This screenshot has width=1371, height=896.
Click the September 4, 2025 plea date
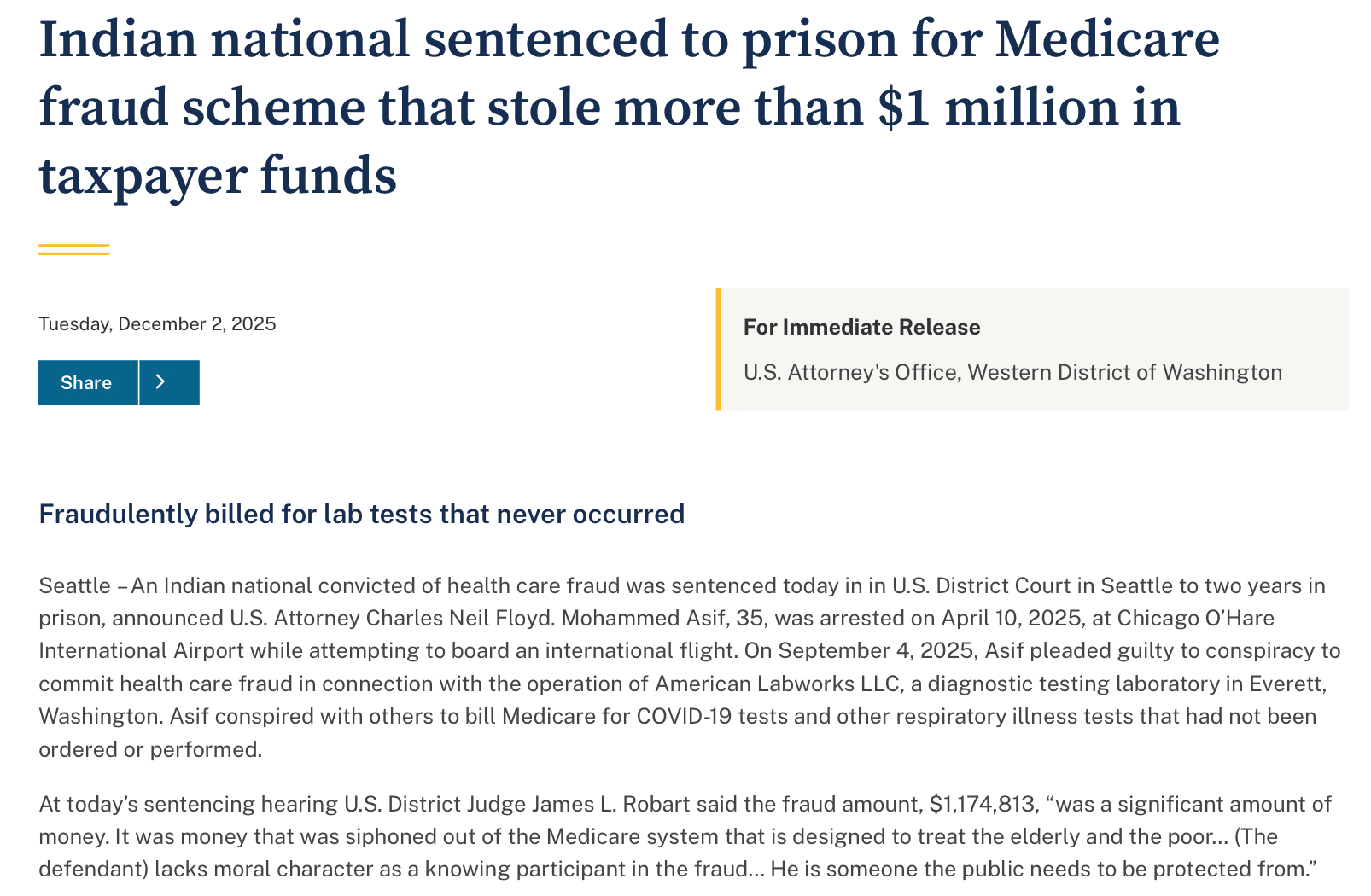876,650
